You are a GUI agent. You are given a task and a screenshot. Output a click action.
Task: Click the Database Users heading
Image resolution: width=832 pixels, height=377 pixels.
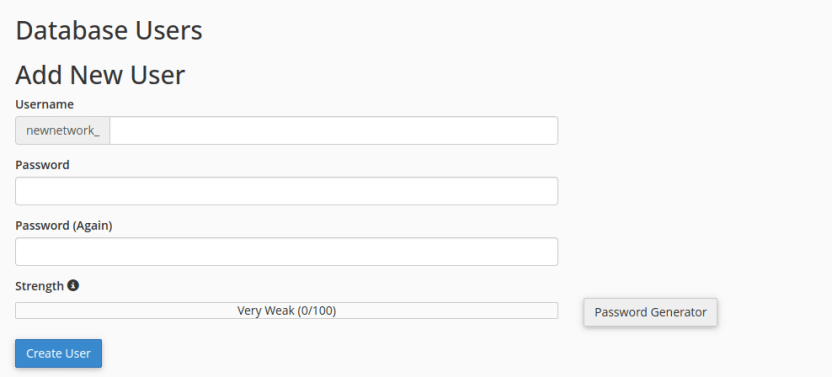tap(109, 31)
